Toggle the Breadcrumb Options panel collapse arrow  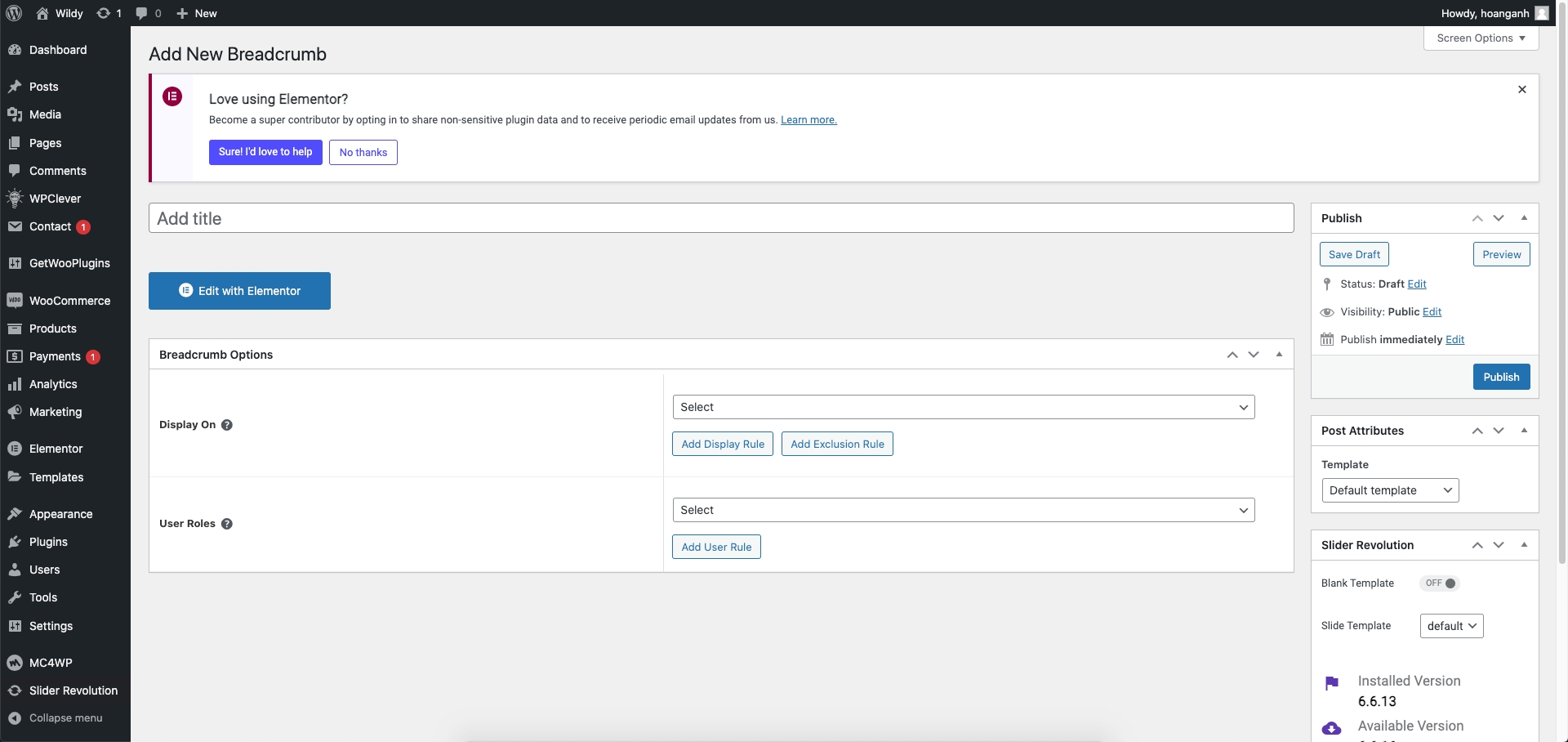coord(1279,355)
